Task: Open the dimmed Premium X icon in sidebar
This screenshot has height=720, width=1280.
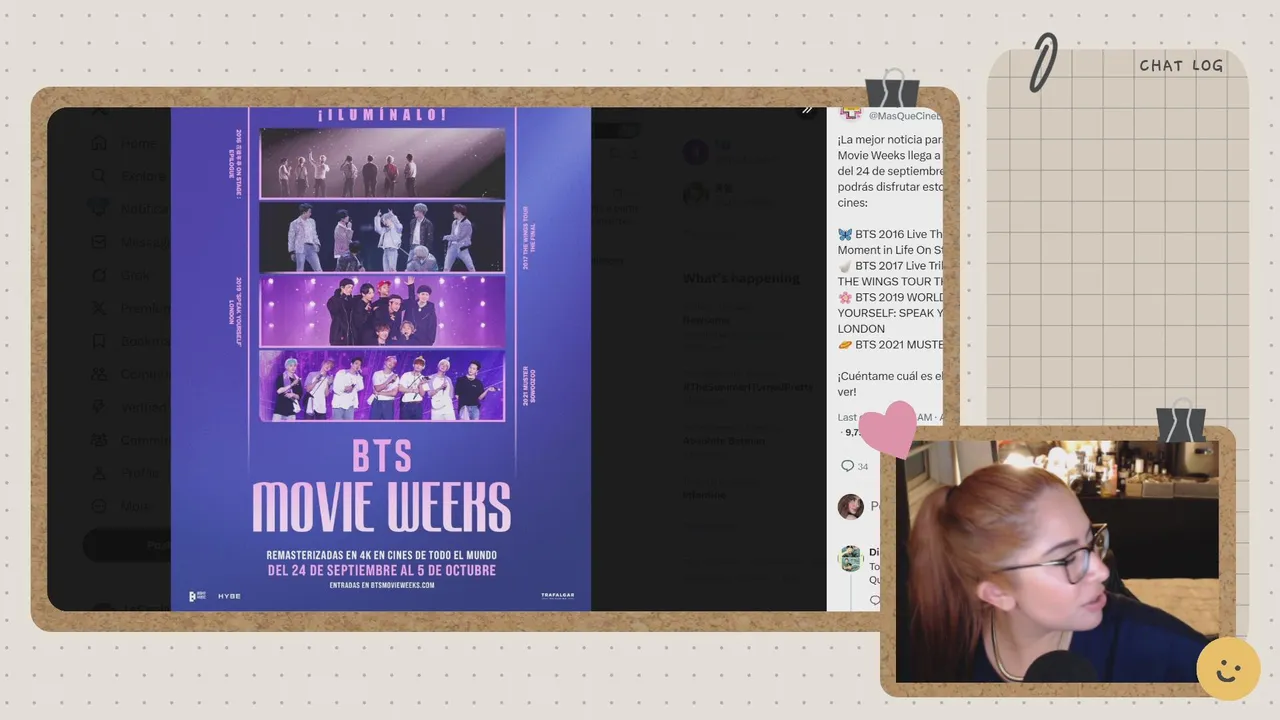Action: click(99, 308)
